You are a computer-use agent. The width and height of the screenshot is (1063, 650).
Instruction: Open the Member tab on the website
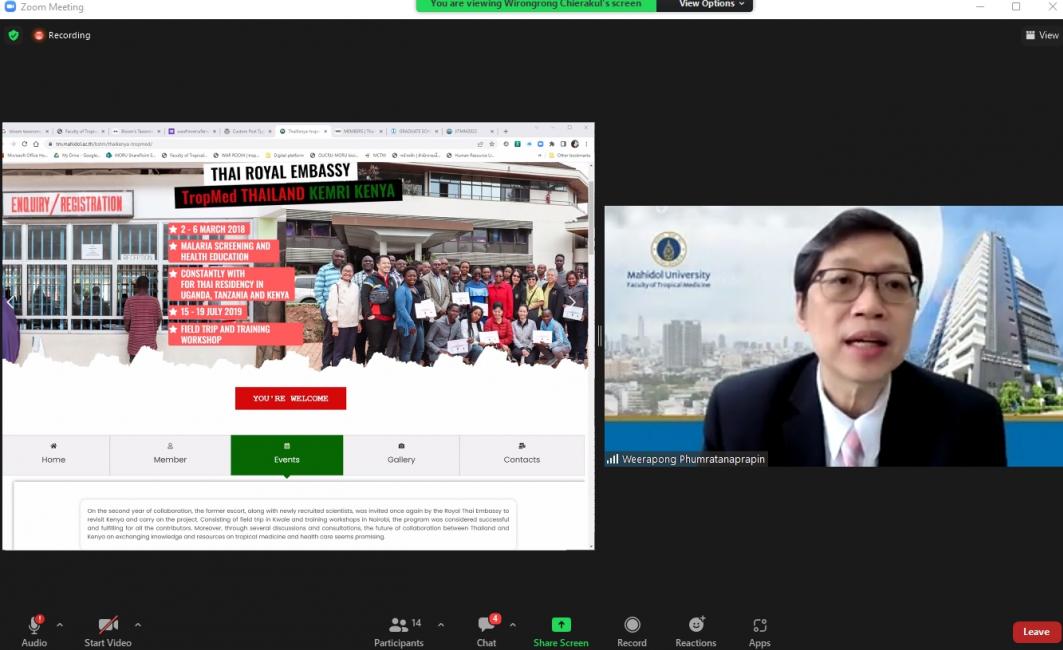(x=169, y=454)
